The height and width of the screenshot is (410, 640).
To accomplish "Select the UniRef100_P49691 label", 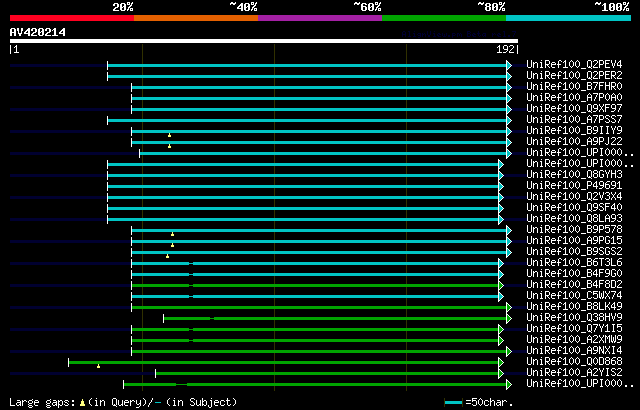I will 574,186.
